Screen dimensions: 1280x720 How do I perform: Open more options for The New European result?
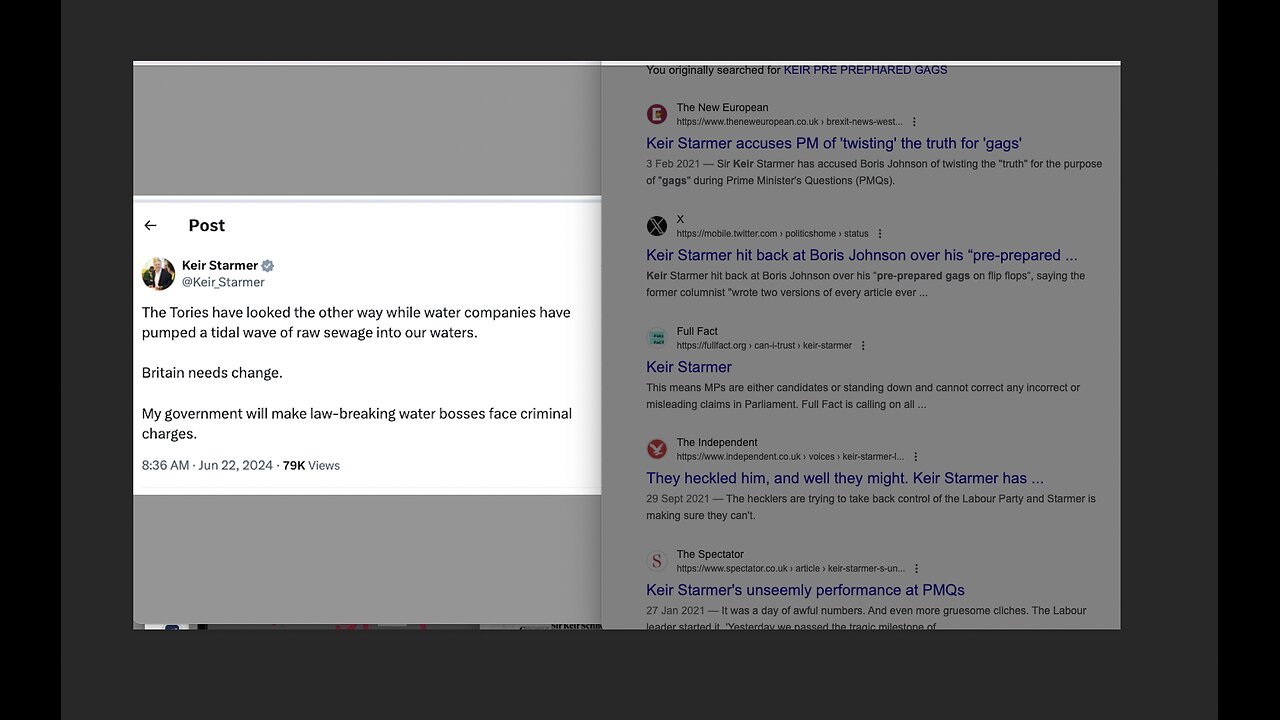pyautogui.click(x=914, y=122)
